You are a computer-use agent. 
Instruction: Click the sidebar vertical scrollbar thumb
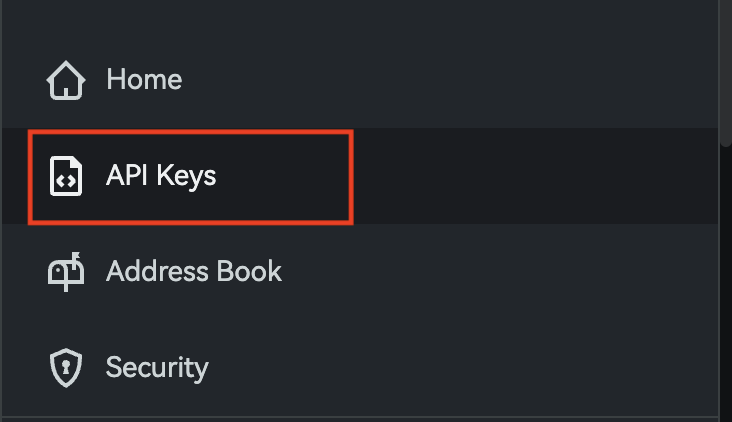726,70
